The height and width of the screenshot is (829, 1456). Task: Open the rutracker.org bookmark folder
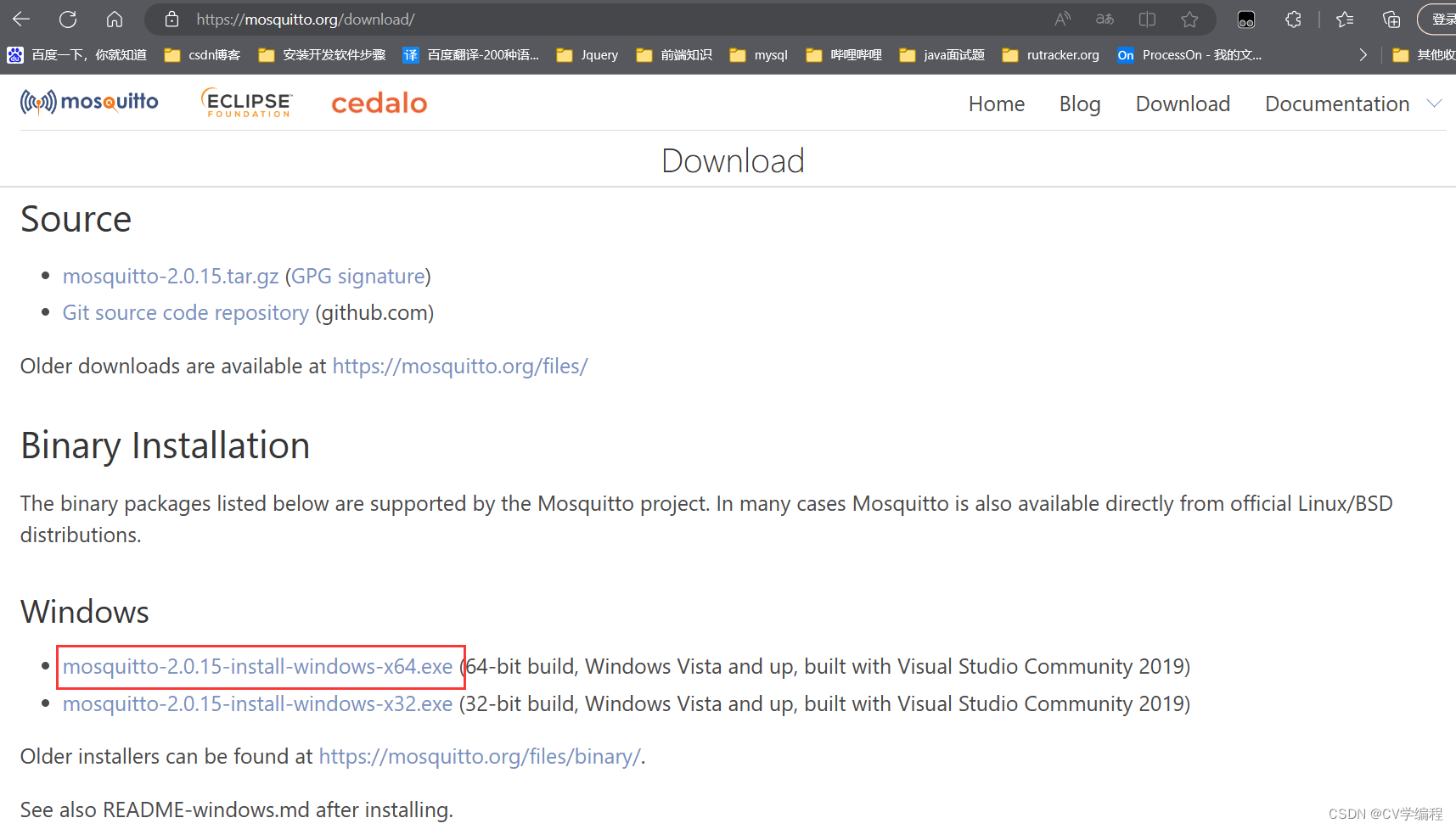[1051, 55]
